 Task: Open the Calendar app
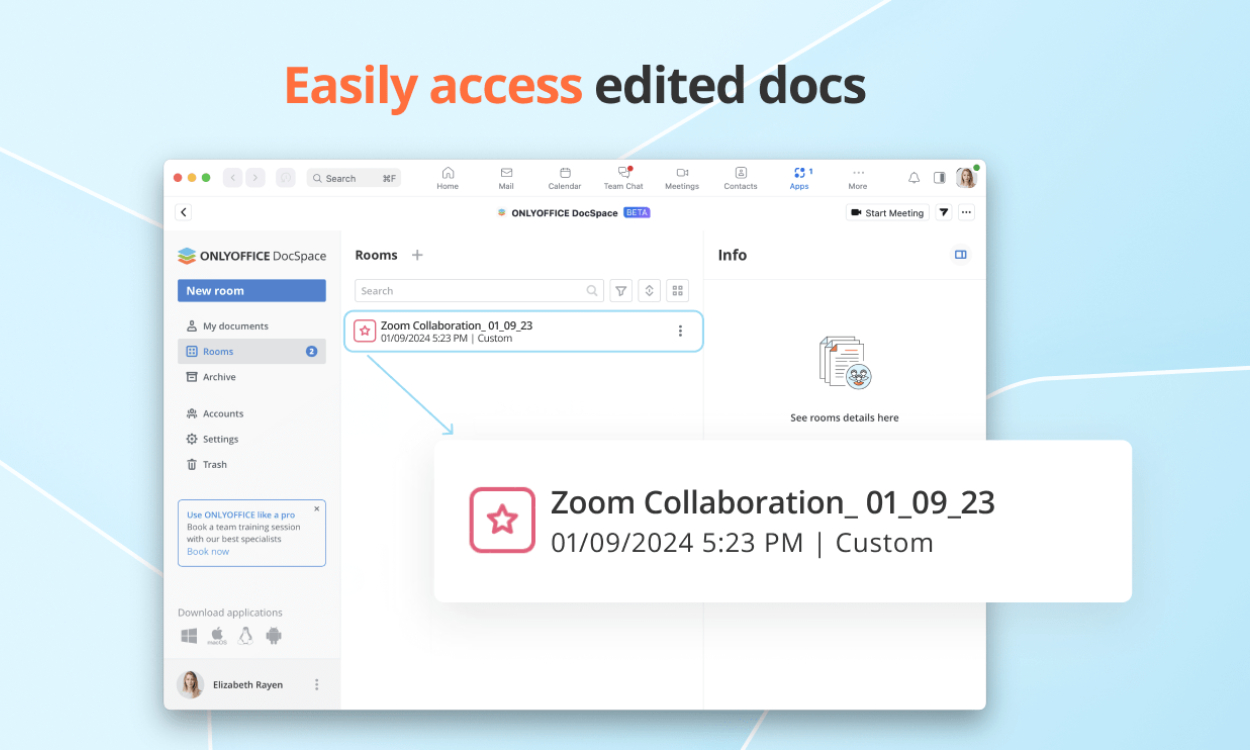(x=564, y=177)
